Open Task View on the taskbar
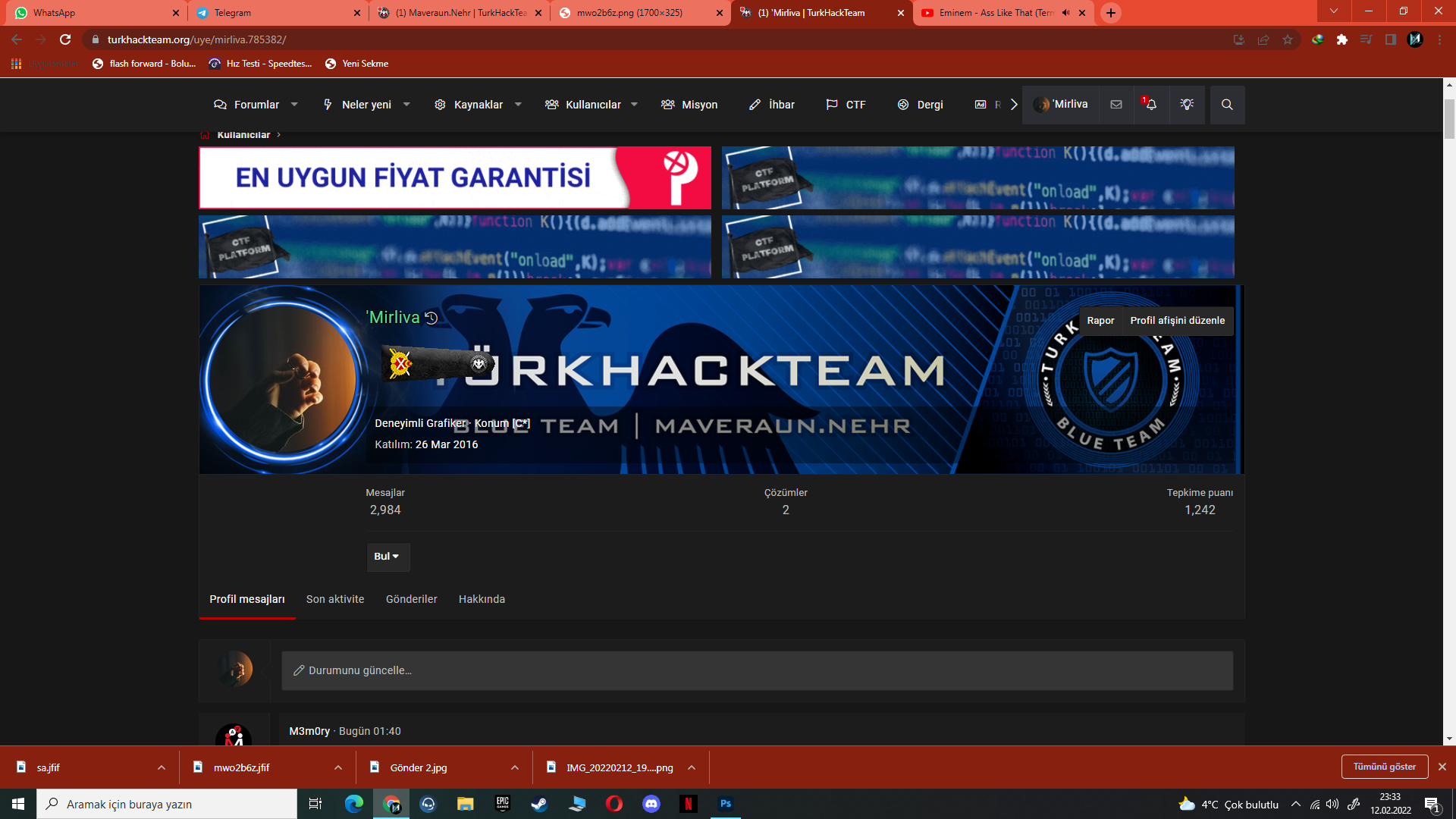This screenshot has height=819, width=1456. 315,804
